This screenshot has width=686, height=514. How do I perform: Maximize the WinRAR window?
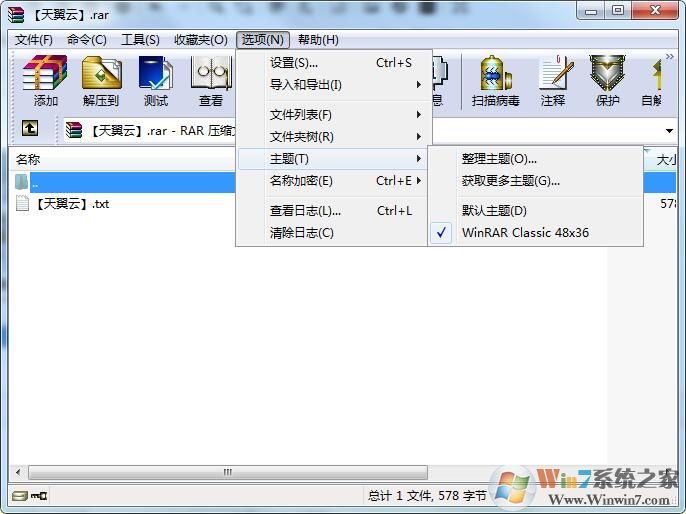(618, 11)
